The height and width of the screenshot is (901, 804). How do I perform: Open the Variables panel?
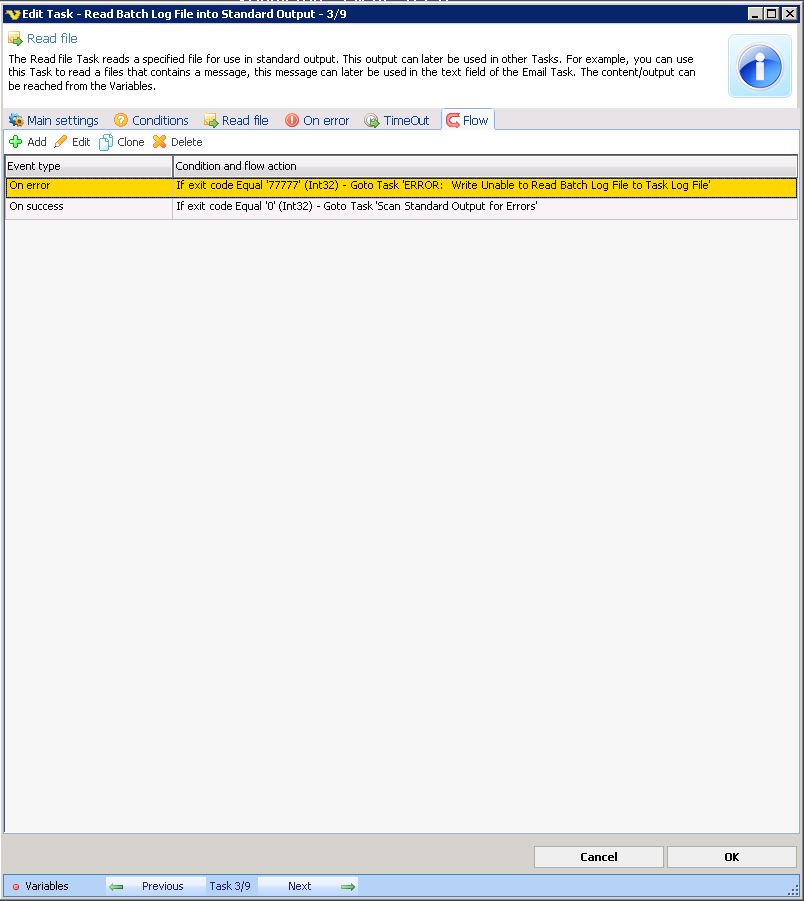point(40,886)
